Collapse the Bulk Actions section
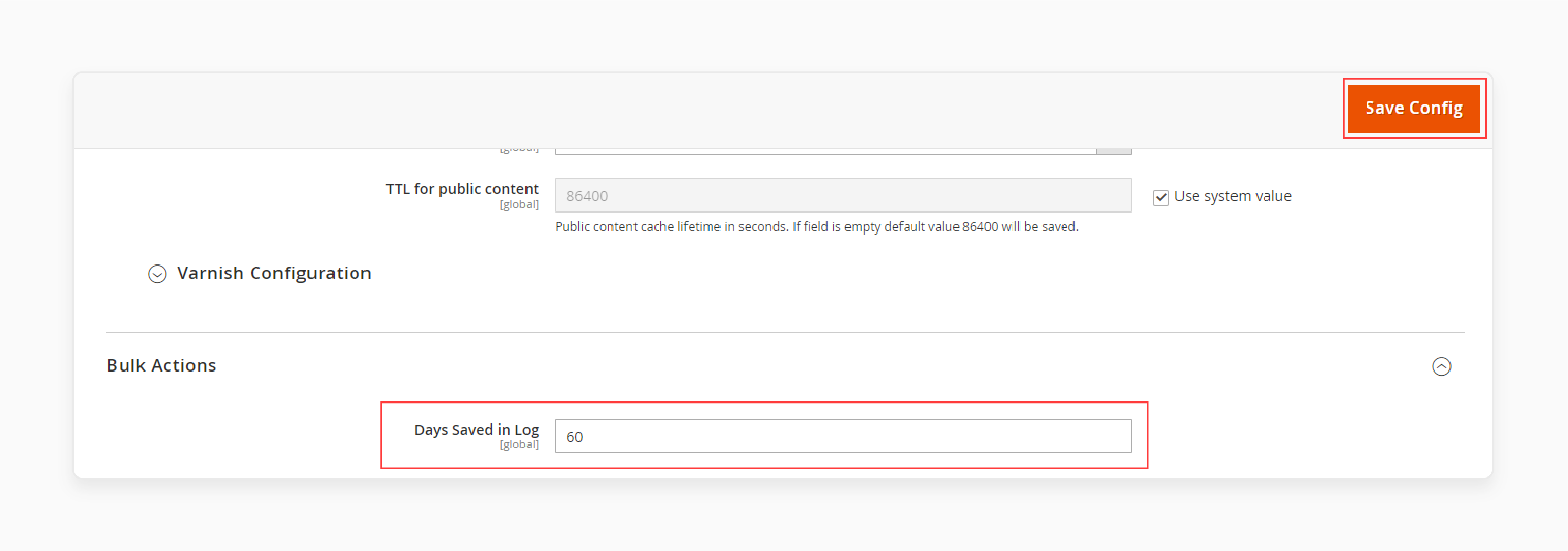Viewport: 1568px width, 551px height. [x=1441, y=366]
